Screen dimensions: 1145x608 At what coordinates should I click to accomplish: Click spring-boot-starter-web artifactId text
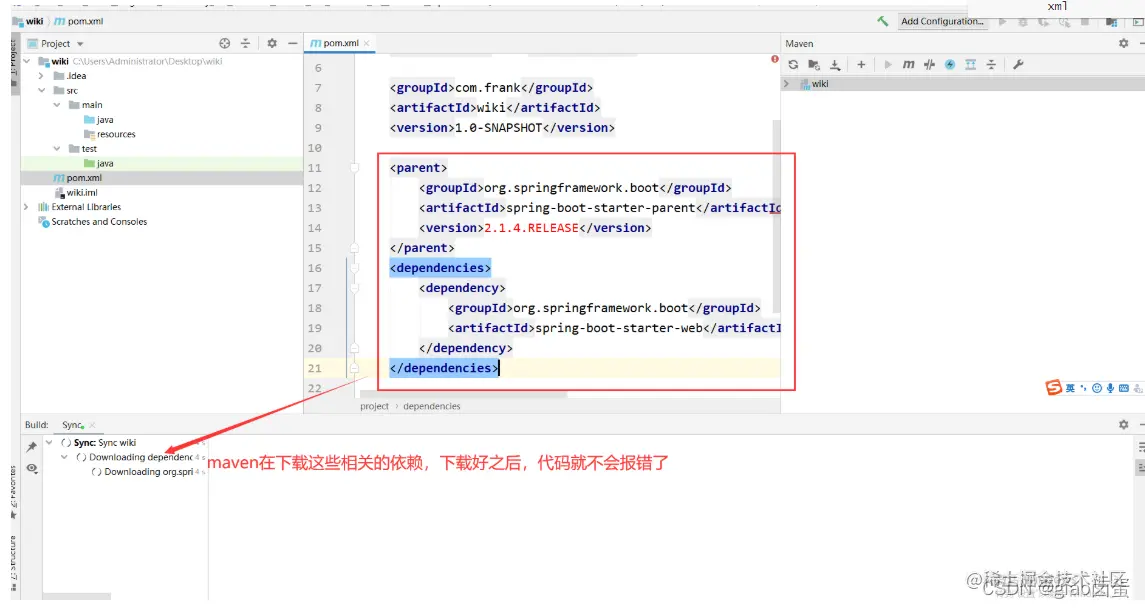pos(619,328)
